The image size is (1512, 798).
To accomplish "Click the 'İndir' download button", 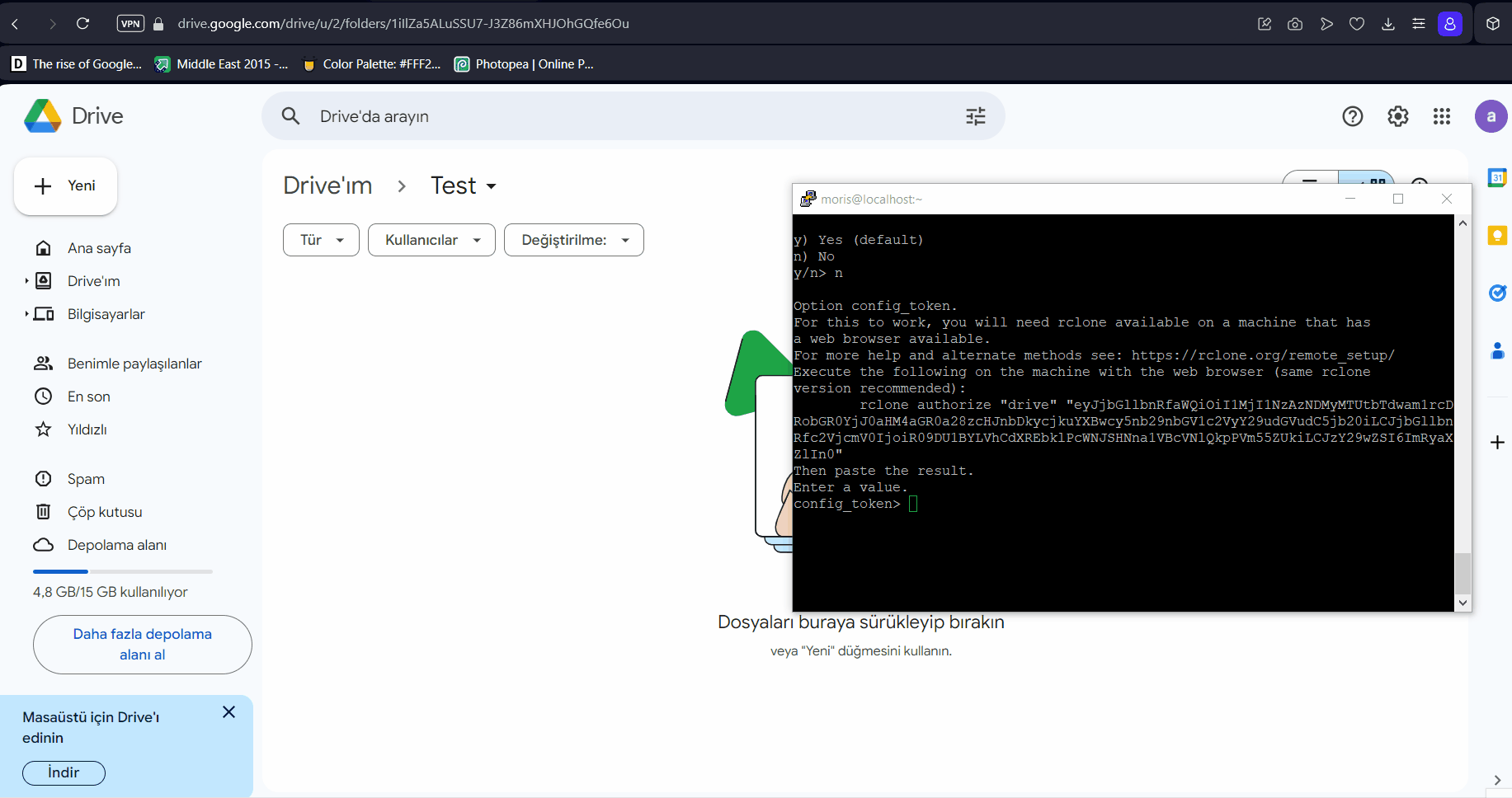I will point(64,773).
